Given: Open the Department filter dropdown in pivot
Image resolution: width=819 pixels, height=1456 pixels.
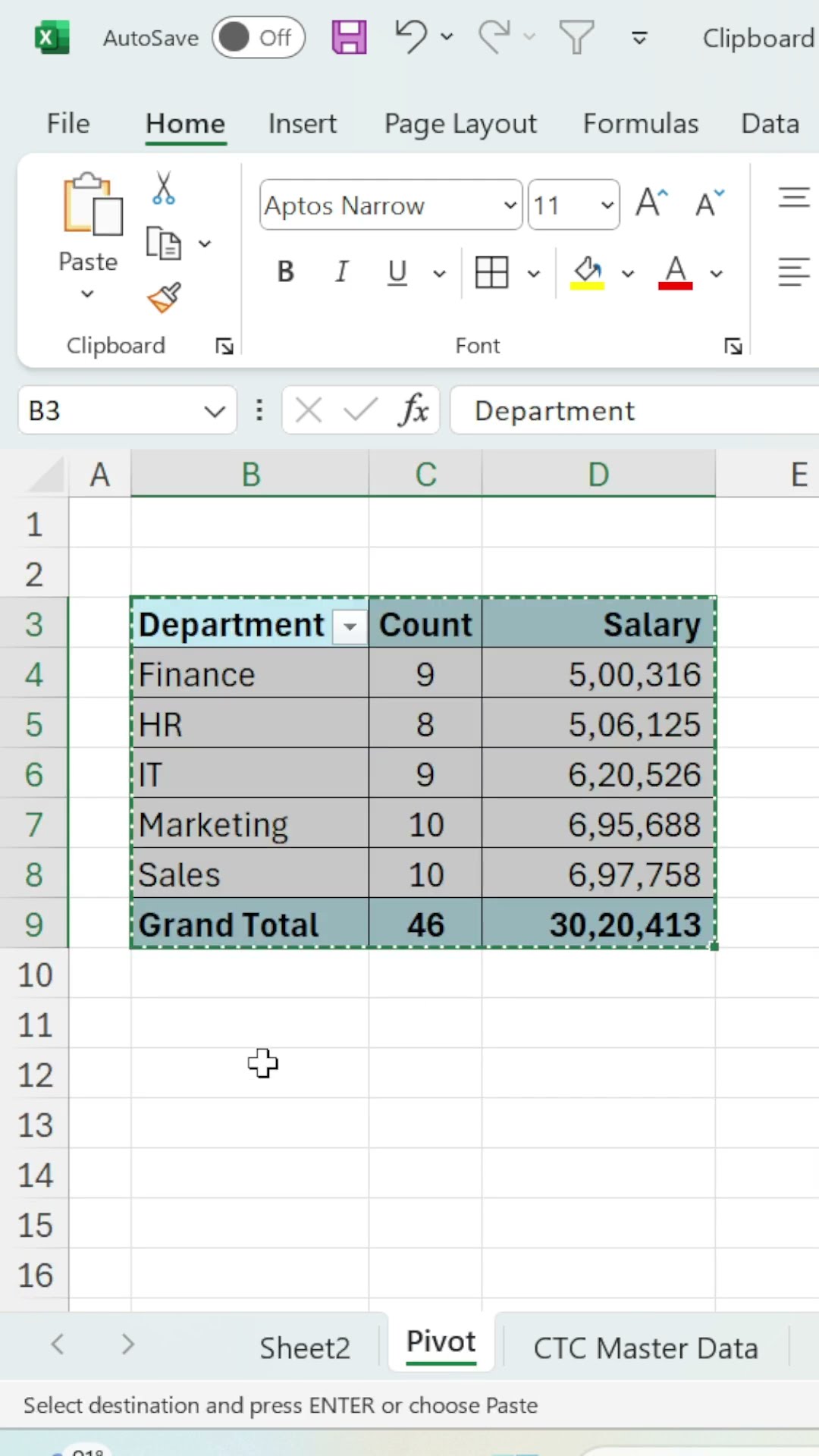Looking at the screenshot, I should (x=350, y=626).
